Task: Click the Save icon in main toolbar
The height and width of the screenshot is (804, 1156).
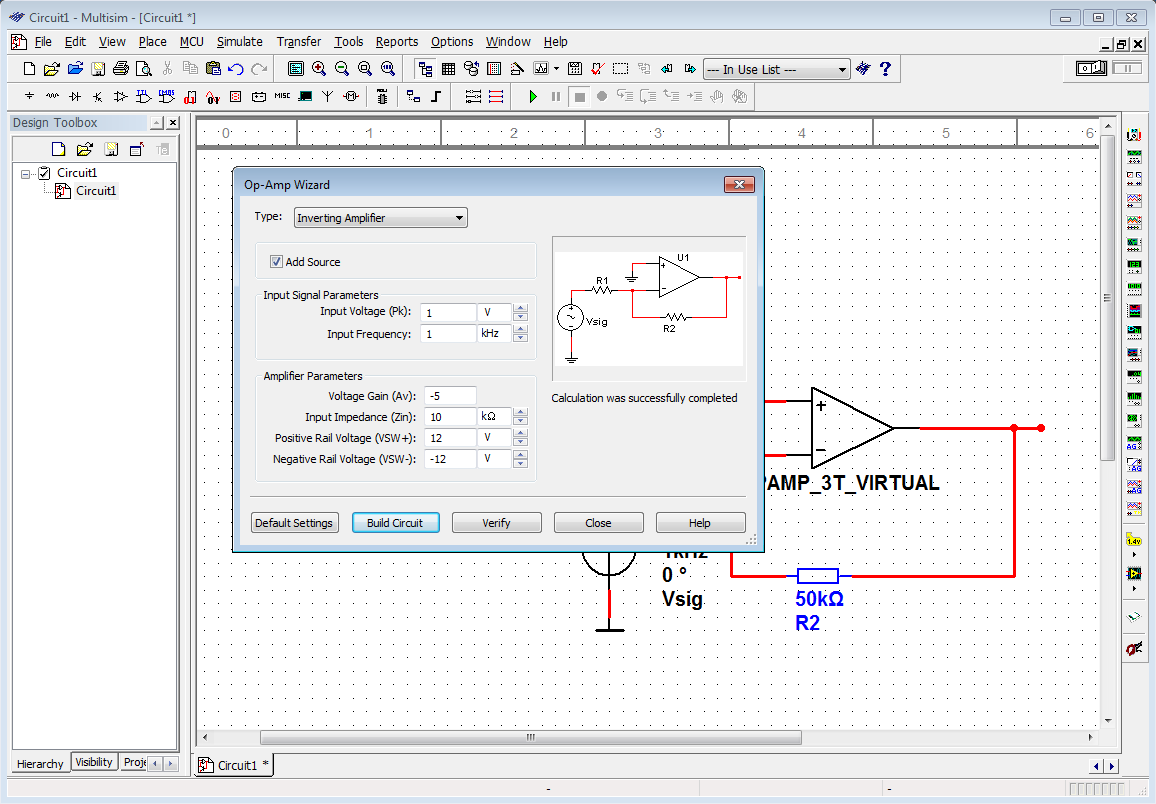Action: point(98,69)
